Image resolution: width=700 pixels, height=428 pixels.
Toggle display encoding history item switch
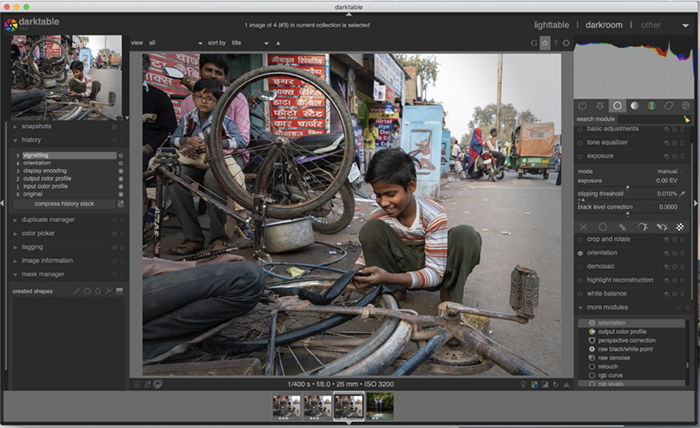[121, 171]
